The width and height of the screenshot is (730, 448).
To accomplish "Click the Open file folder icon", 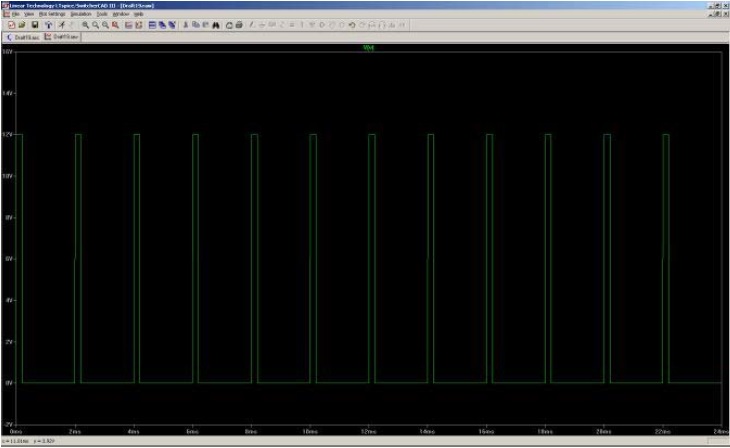I will [22, 25].
